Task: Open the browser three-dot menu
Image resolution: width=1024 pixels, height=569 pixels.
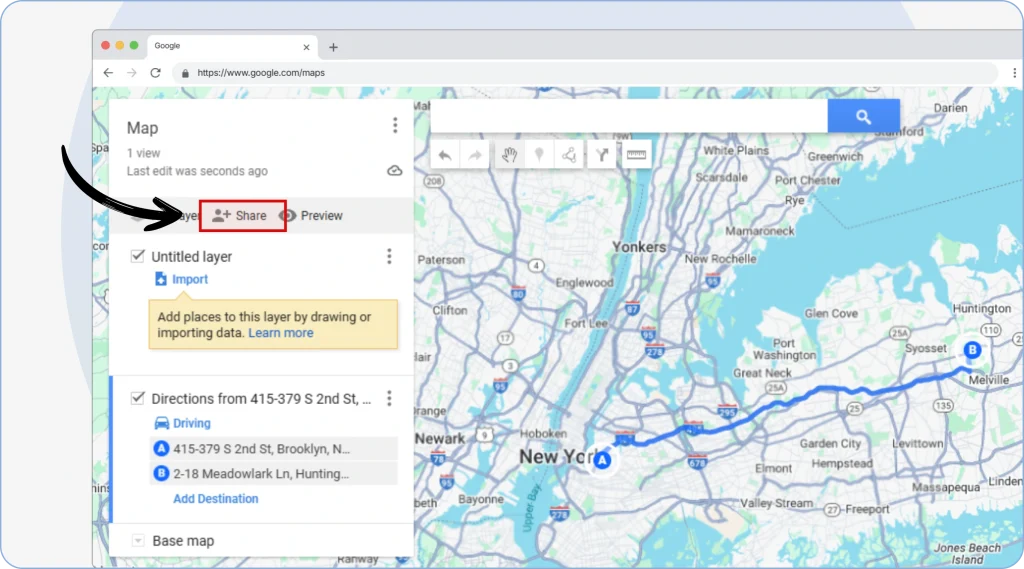Action: tap(1014, 73)
